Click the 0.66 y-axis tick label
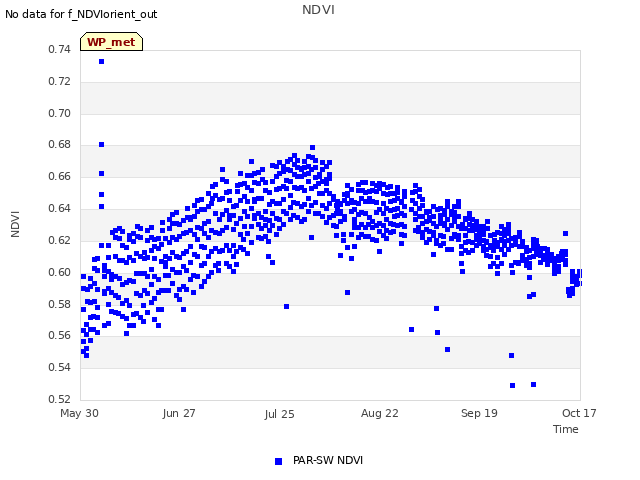The width and height of the screenshot is (640, 480). [x=60, y=176]
